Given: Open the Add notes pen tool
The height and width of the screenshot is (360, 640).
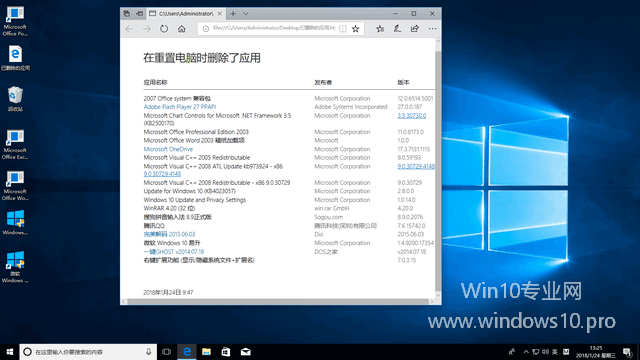Looking at the screenshot, I should (397, 29).
